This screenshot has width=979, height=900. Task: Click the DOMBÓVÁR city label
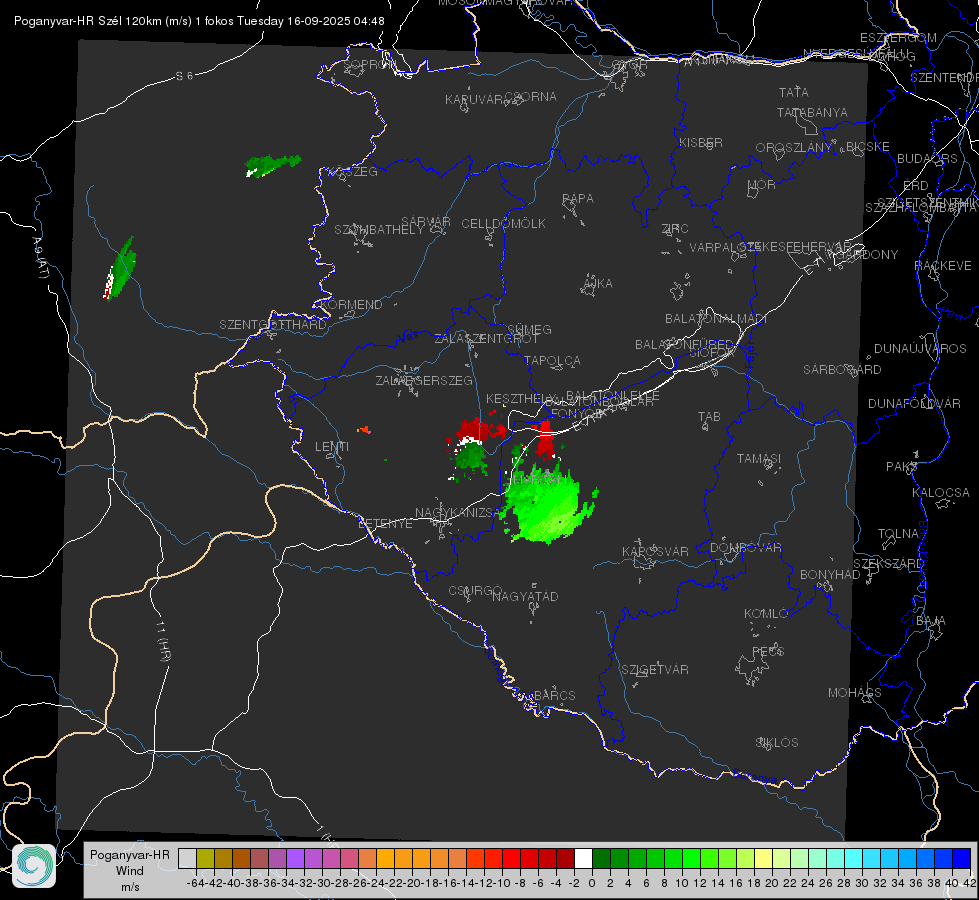pos(745,548)
